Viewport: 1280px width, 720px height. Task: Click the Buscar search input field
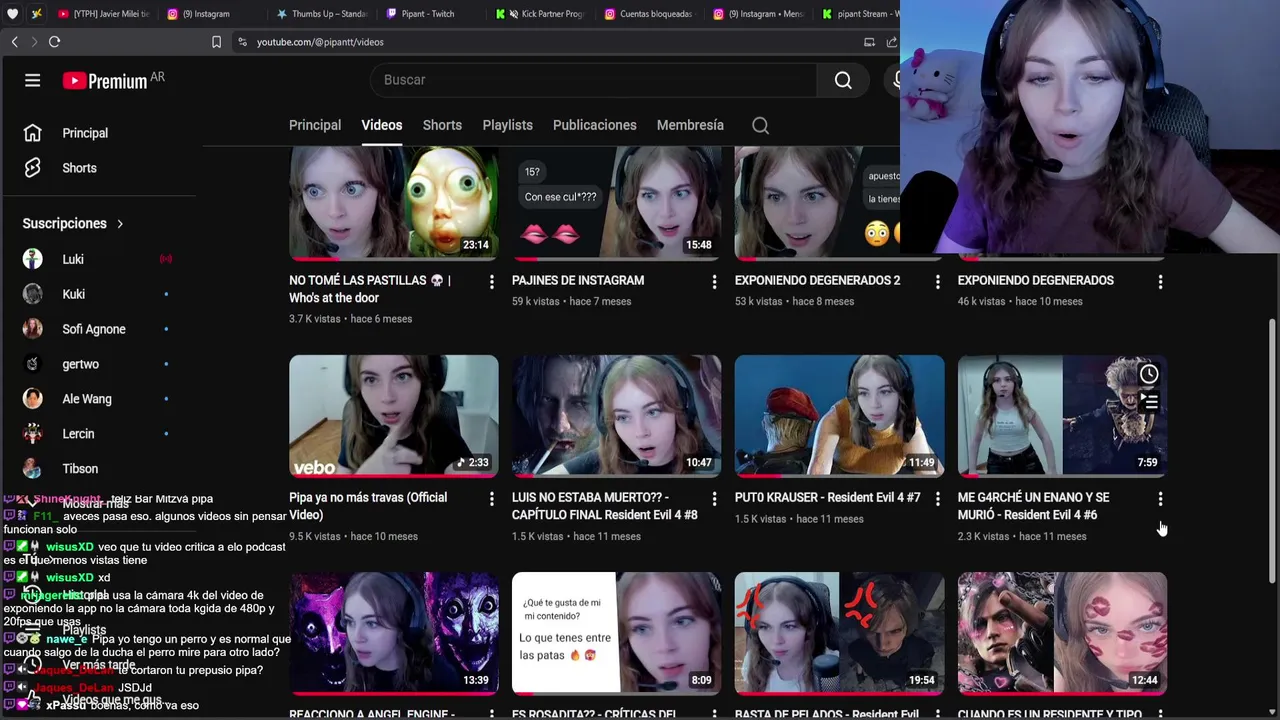click(594, 80)
